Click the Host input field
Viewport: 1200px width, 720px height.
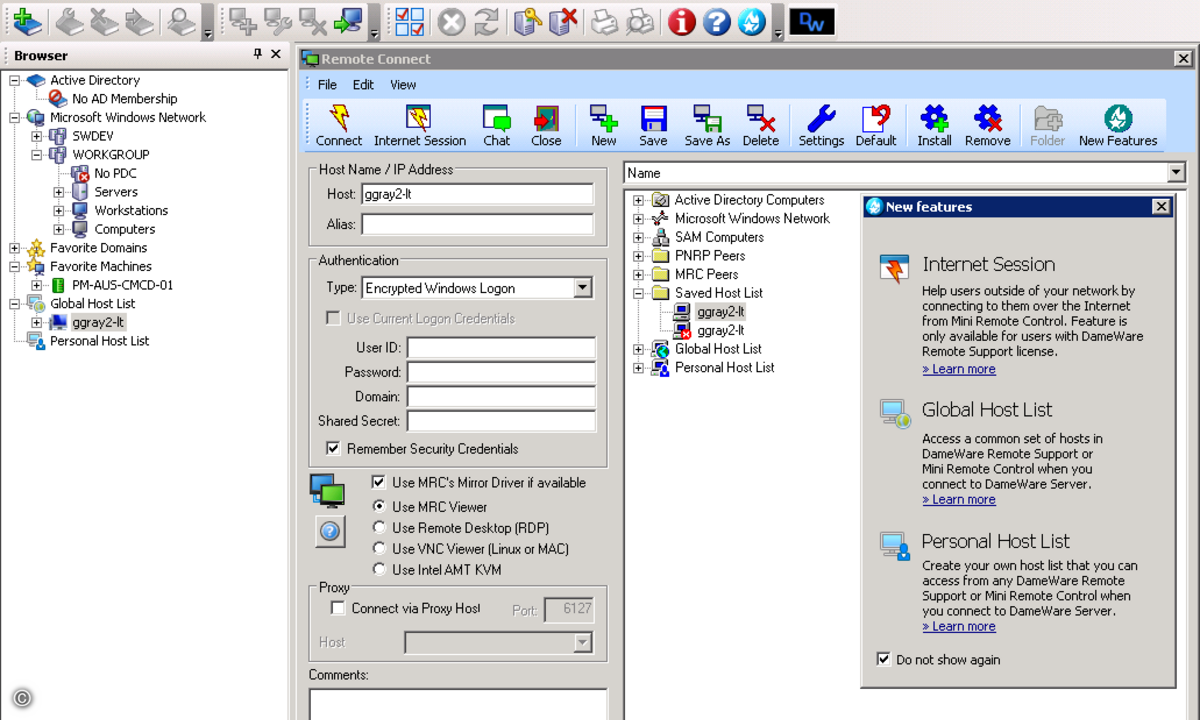click(477, 194)
